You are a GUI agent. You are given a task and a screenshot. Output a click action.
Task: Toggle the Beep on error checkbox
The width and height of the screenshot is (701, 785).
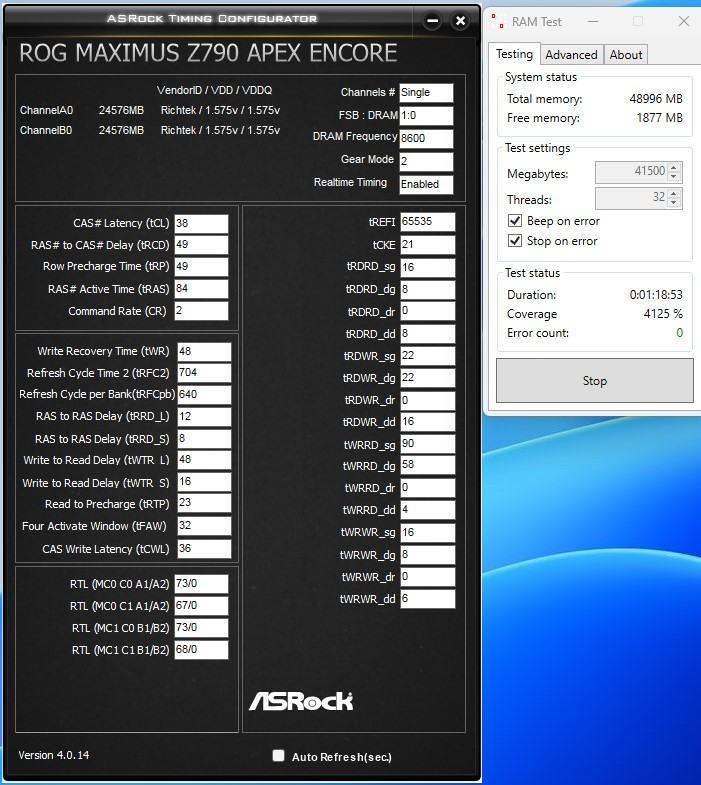point(515,221)
